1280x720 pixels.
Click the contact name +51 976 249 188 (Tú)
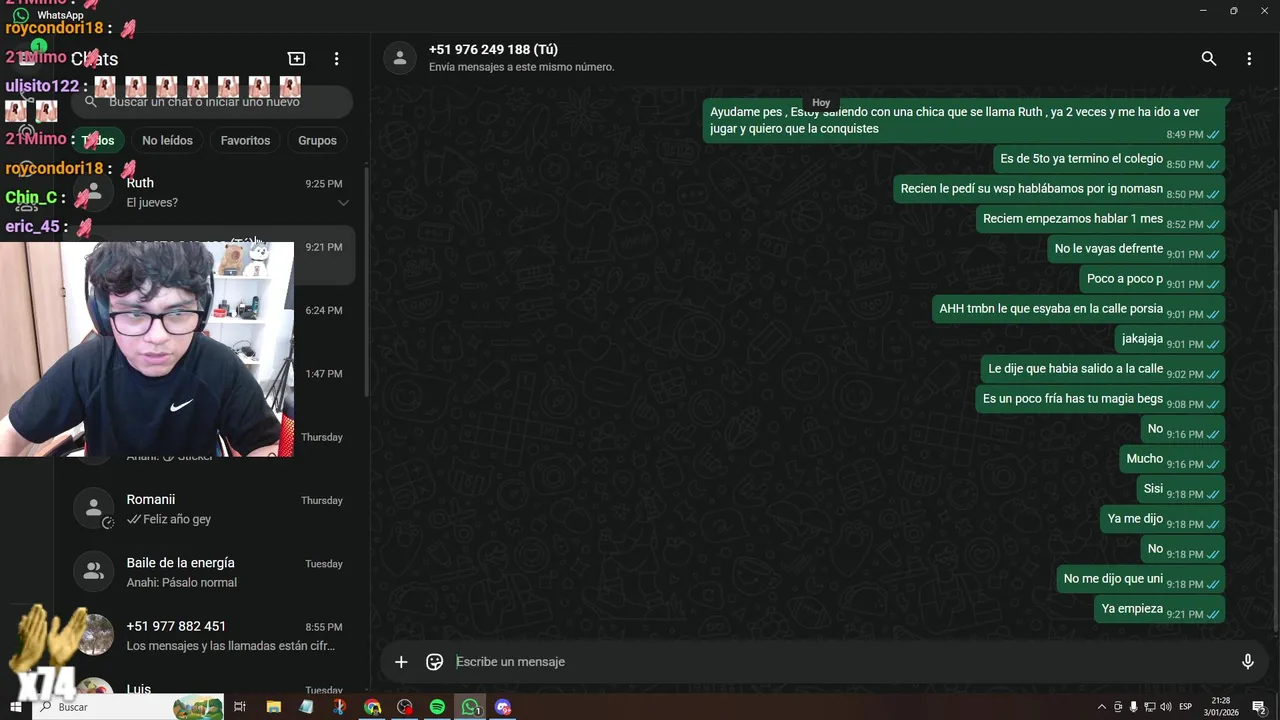pos(493,49)
